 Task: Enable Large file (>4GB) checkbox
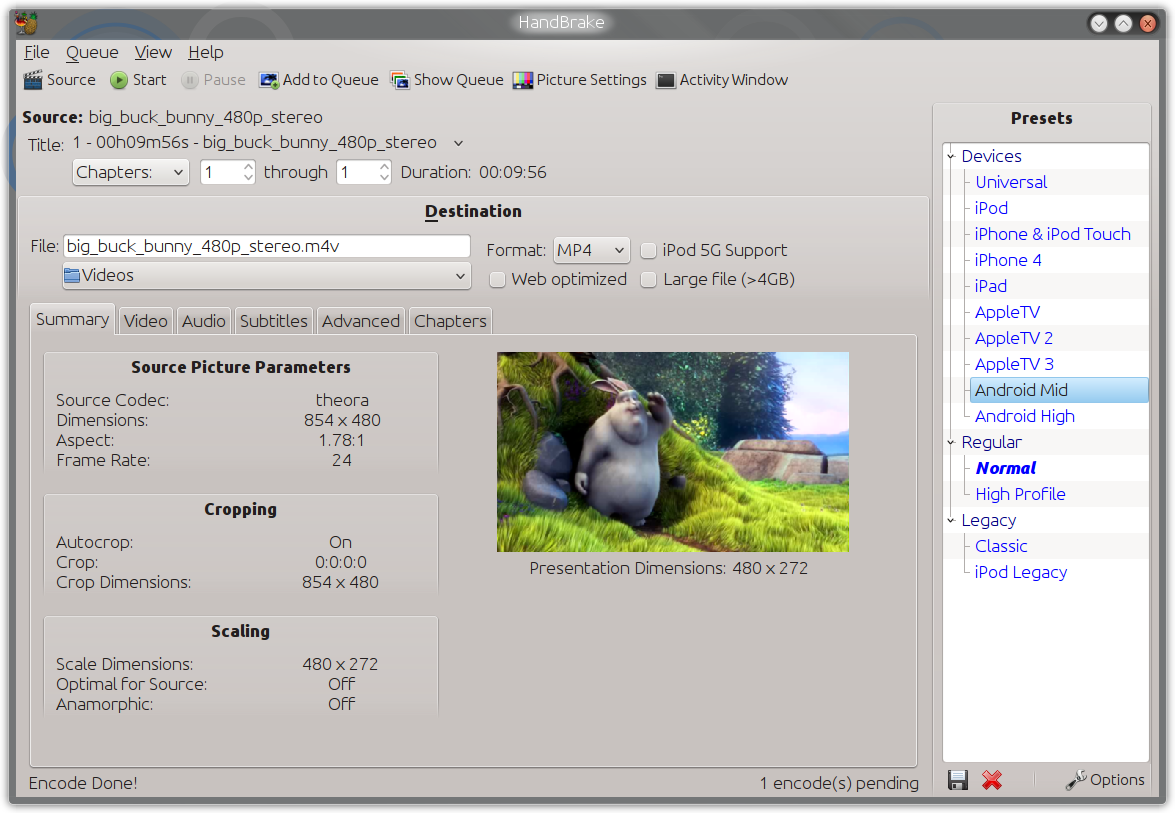pos(649,279)
